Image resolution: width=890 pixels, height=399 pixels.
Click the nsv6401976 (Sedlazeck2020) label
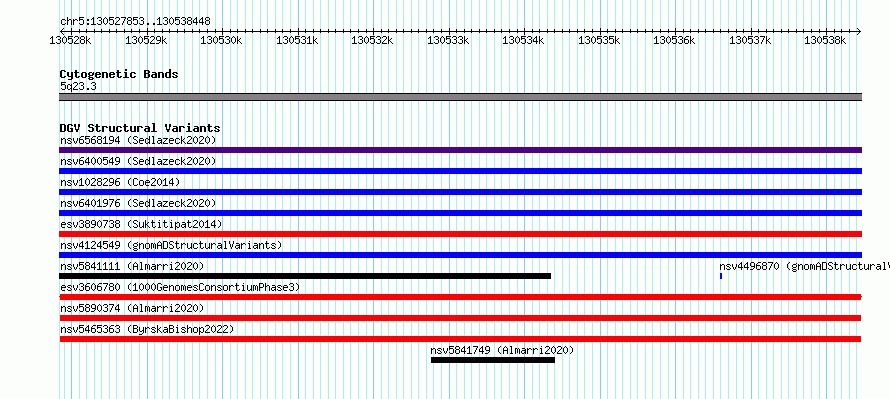[138, 203]
